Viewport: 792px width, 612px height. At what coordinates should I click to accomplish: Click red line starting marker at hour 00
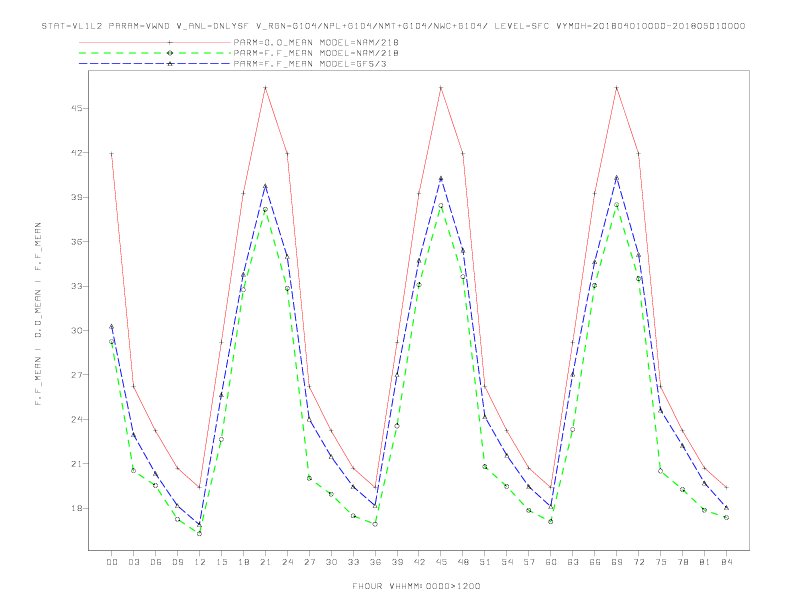coord(112,154)
